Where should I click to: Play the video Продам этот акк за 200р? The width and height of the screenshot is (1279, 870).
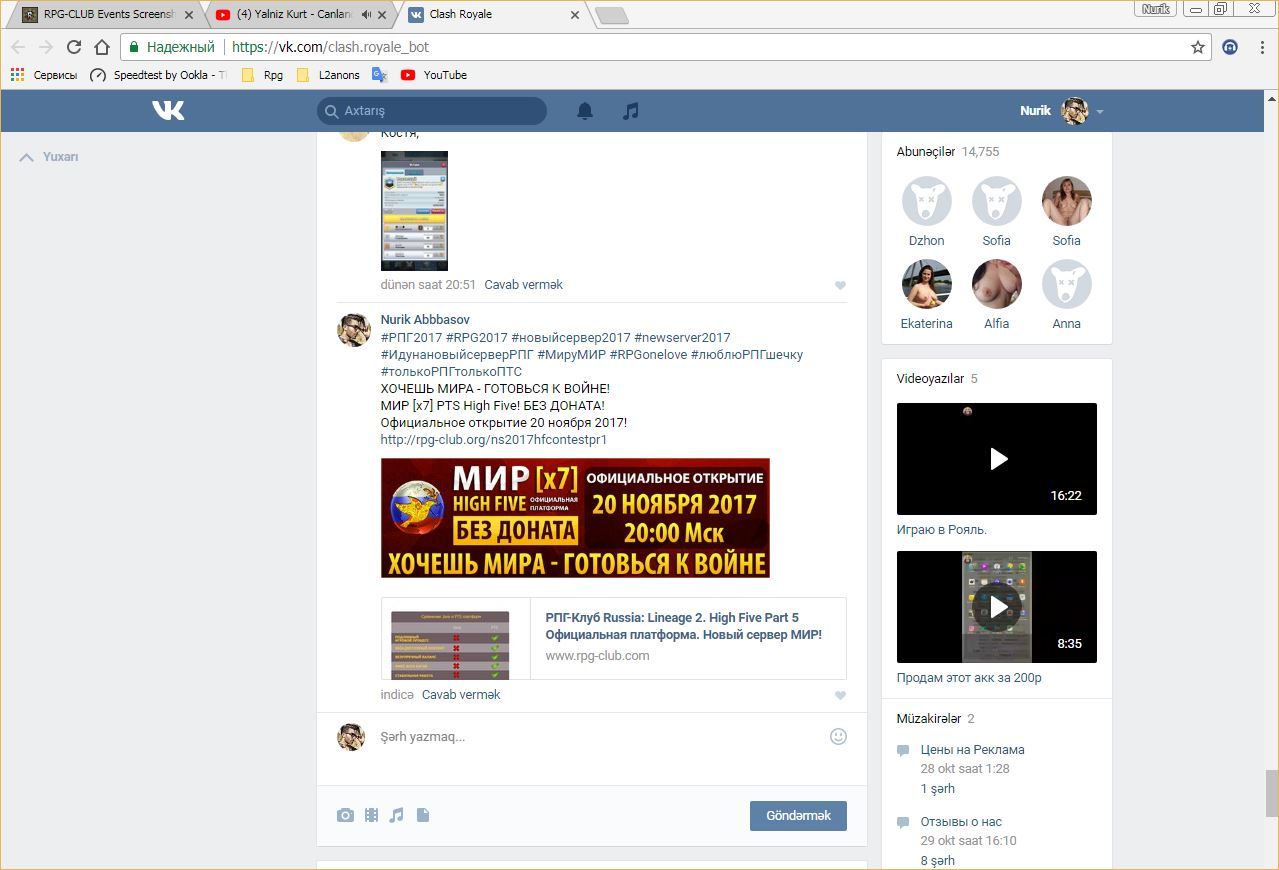coord(997,607)
